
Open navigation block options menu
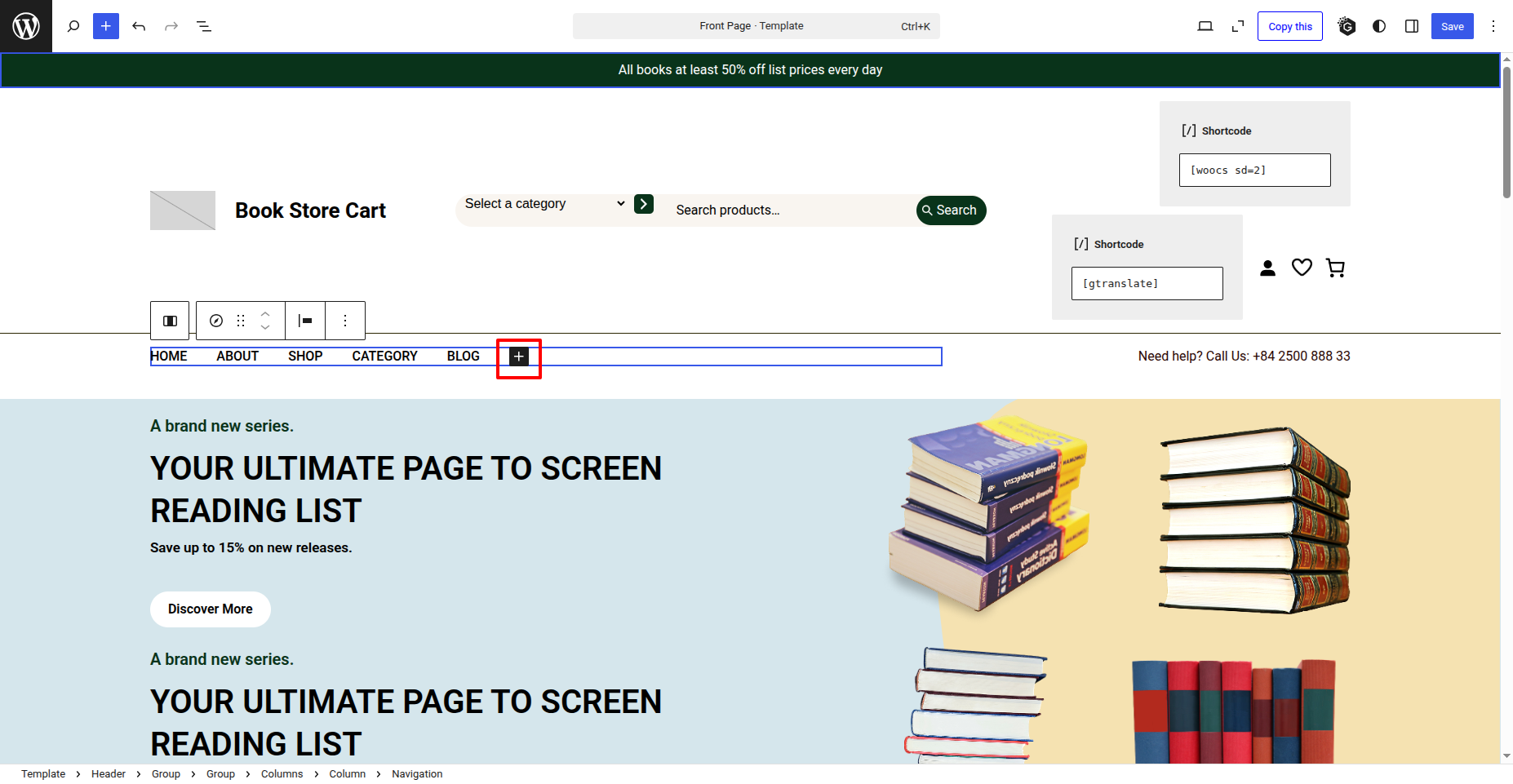click(345, 321)
